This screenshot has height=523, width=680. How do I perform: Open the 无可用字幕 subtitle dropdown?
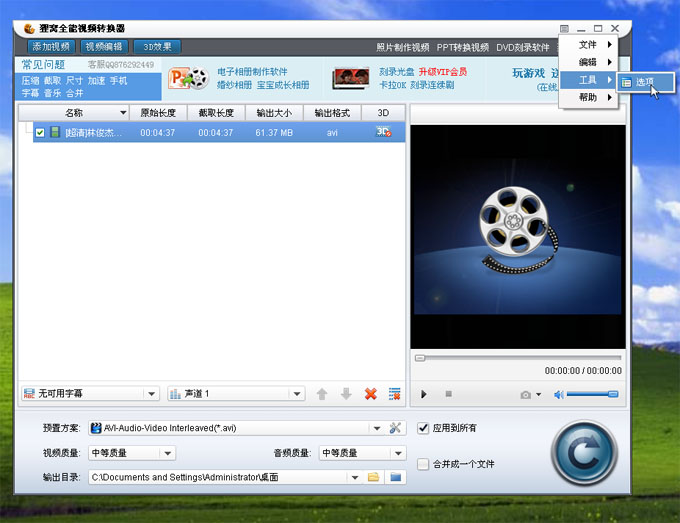click(x=151, y=394)
